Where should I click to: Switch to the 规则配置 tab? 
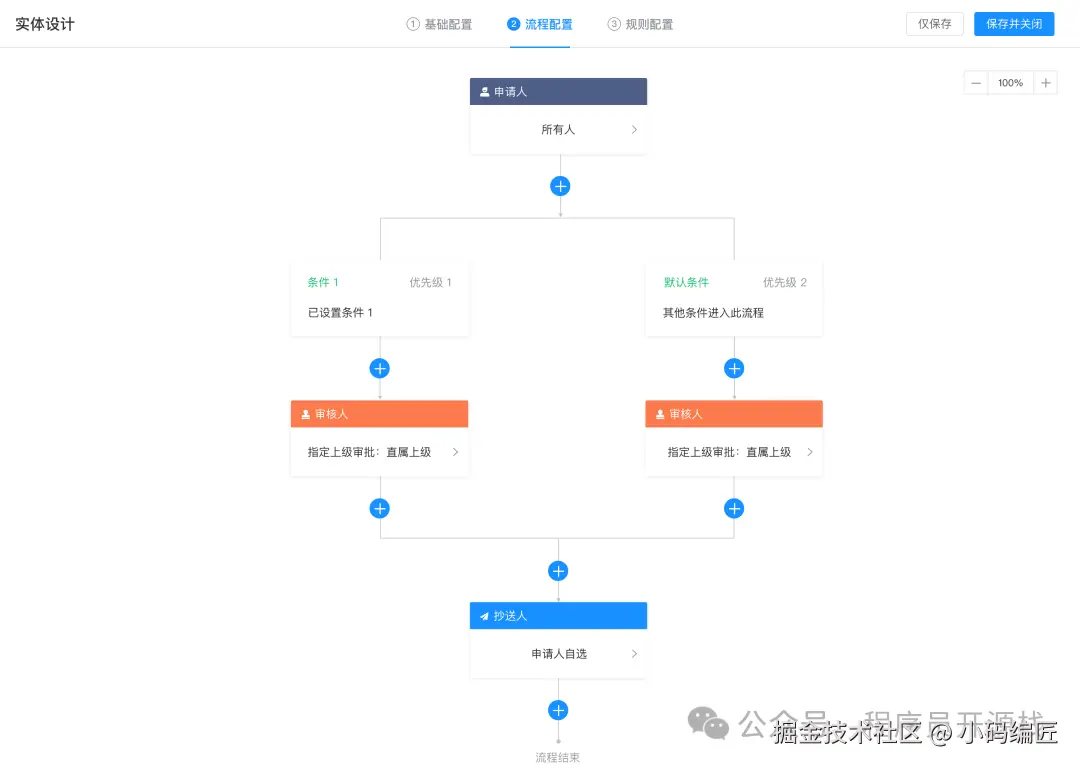tap(641, 23)
